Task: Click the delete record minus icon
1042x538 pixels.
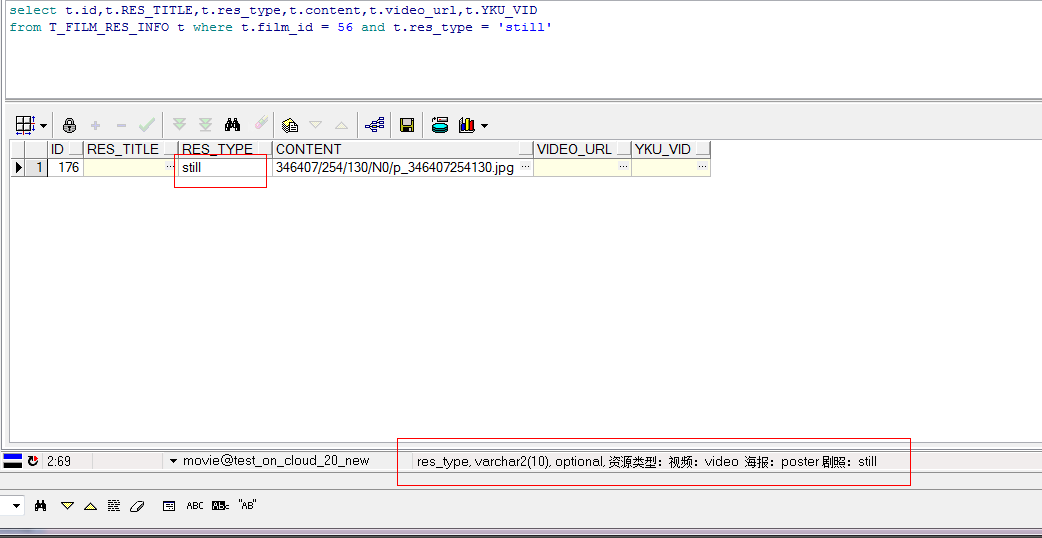Action: (121, 125)
